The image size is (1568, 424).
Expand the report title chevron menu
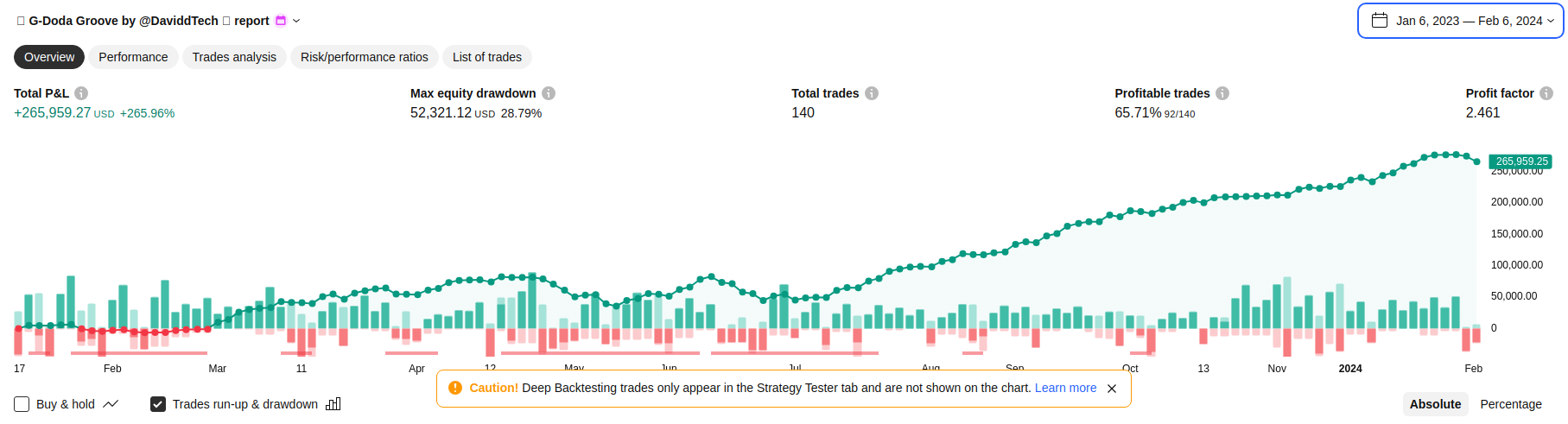click(x=296, y=21)
